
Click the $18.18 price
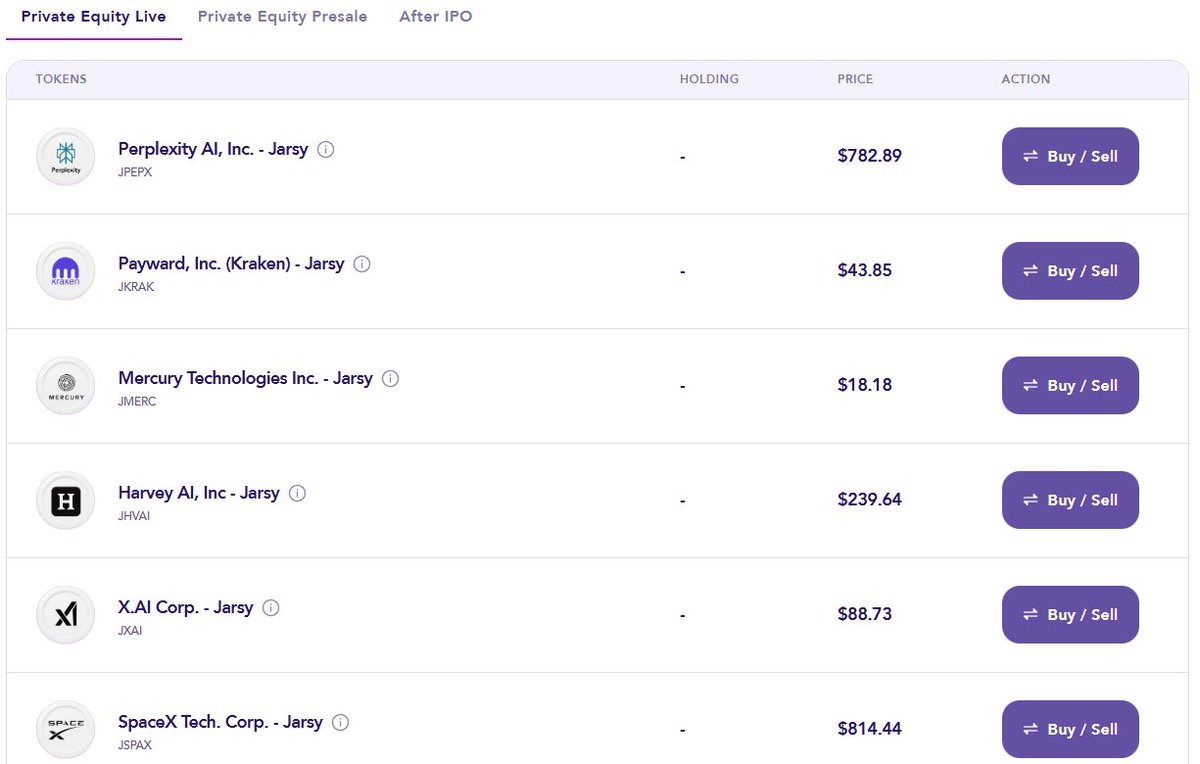(865, 385)
